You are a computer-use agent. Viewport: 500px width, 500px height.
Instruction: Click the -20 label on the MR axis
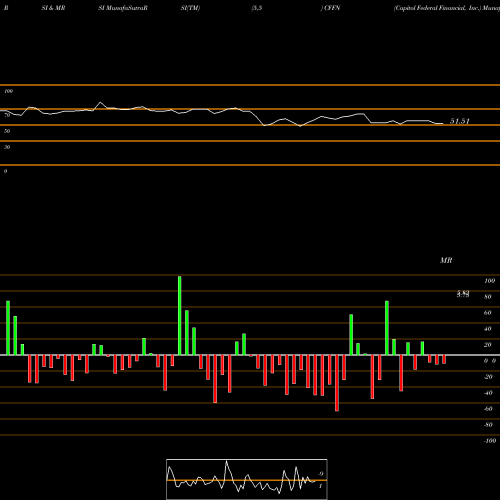[x=488, y=377]
